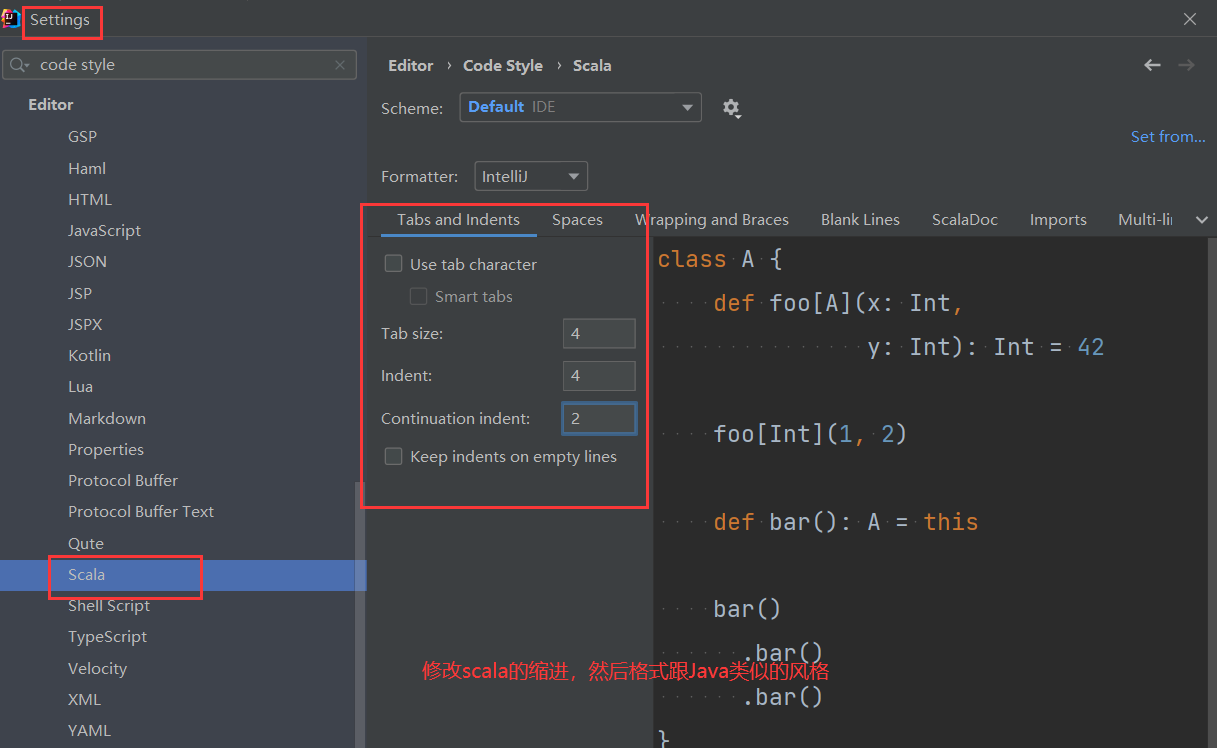Check Keep indents on empty lines

[x=394, y=457]
